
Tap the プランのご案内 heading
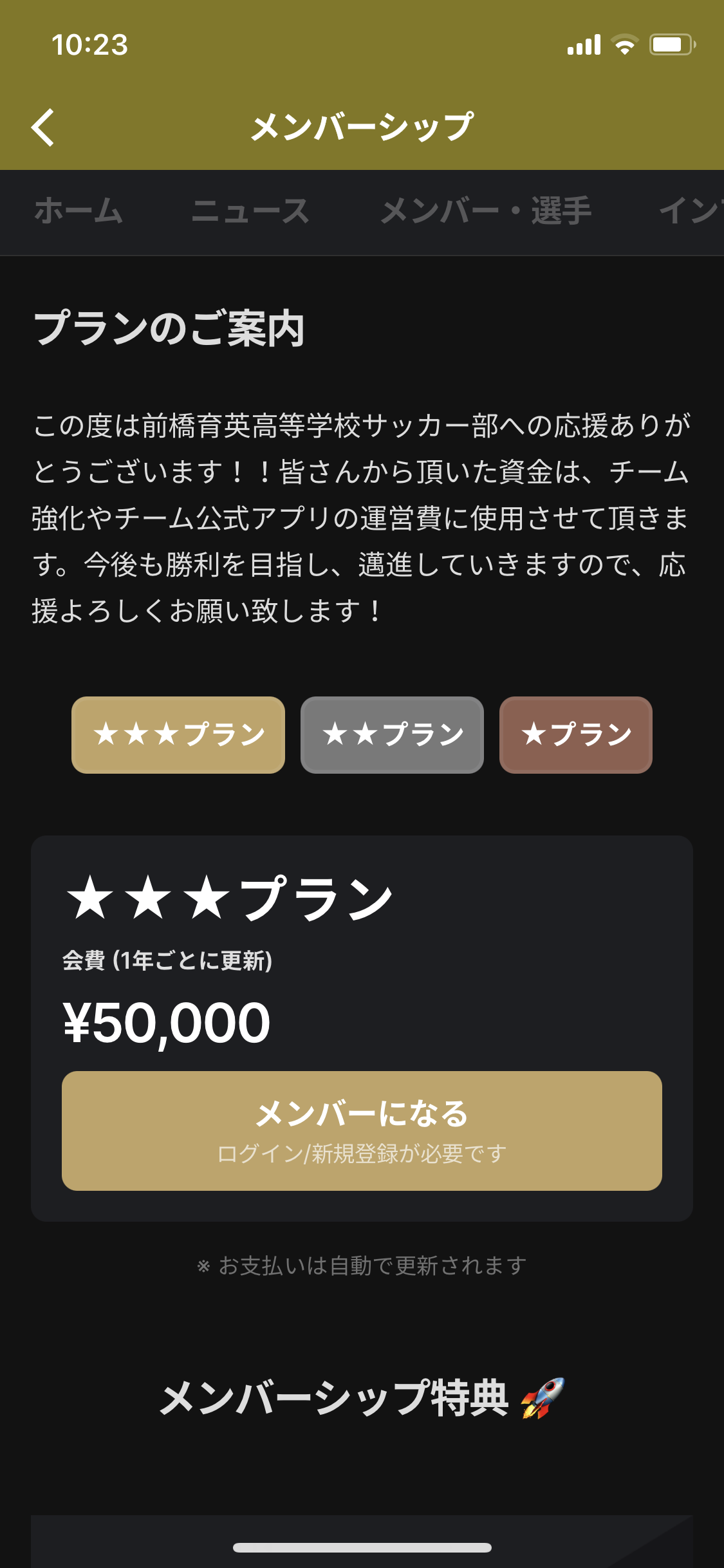169,329
